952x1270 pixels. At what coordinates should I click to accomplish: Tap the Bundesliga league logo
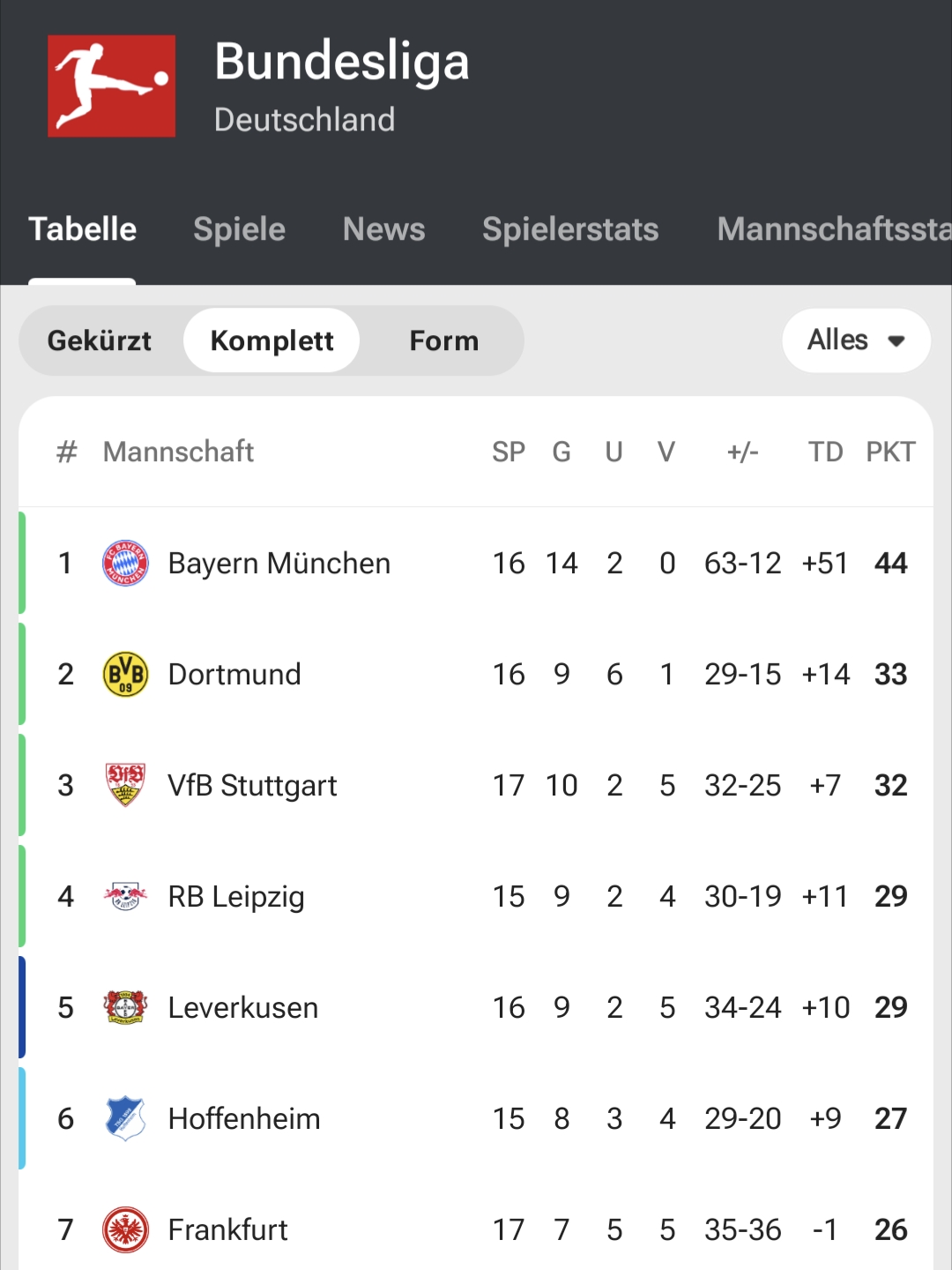(x=111, y=86)
